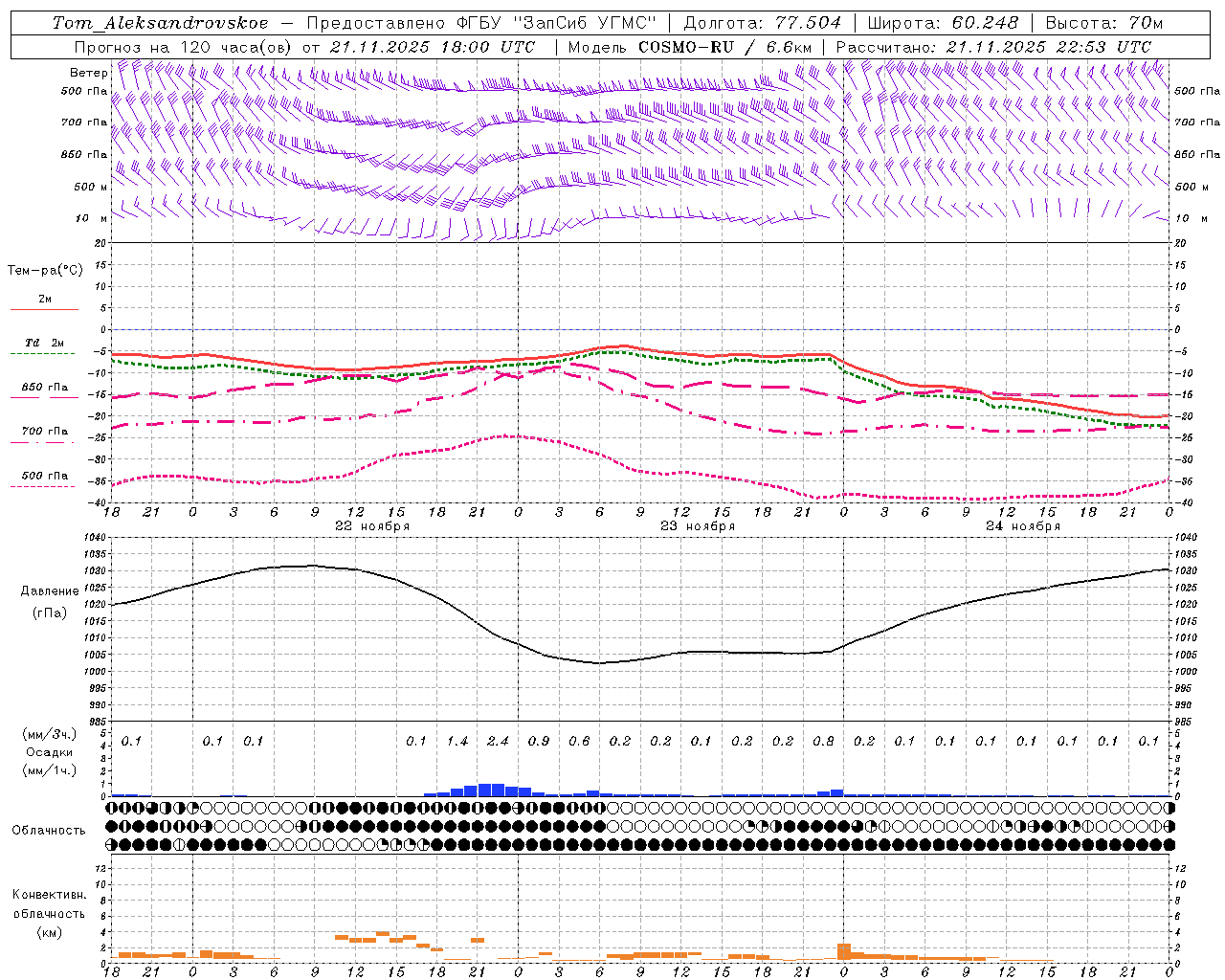Click the precipitation amount "0.6"
Screen dimensions: 1225x980
[579, 741]
